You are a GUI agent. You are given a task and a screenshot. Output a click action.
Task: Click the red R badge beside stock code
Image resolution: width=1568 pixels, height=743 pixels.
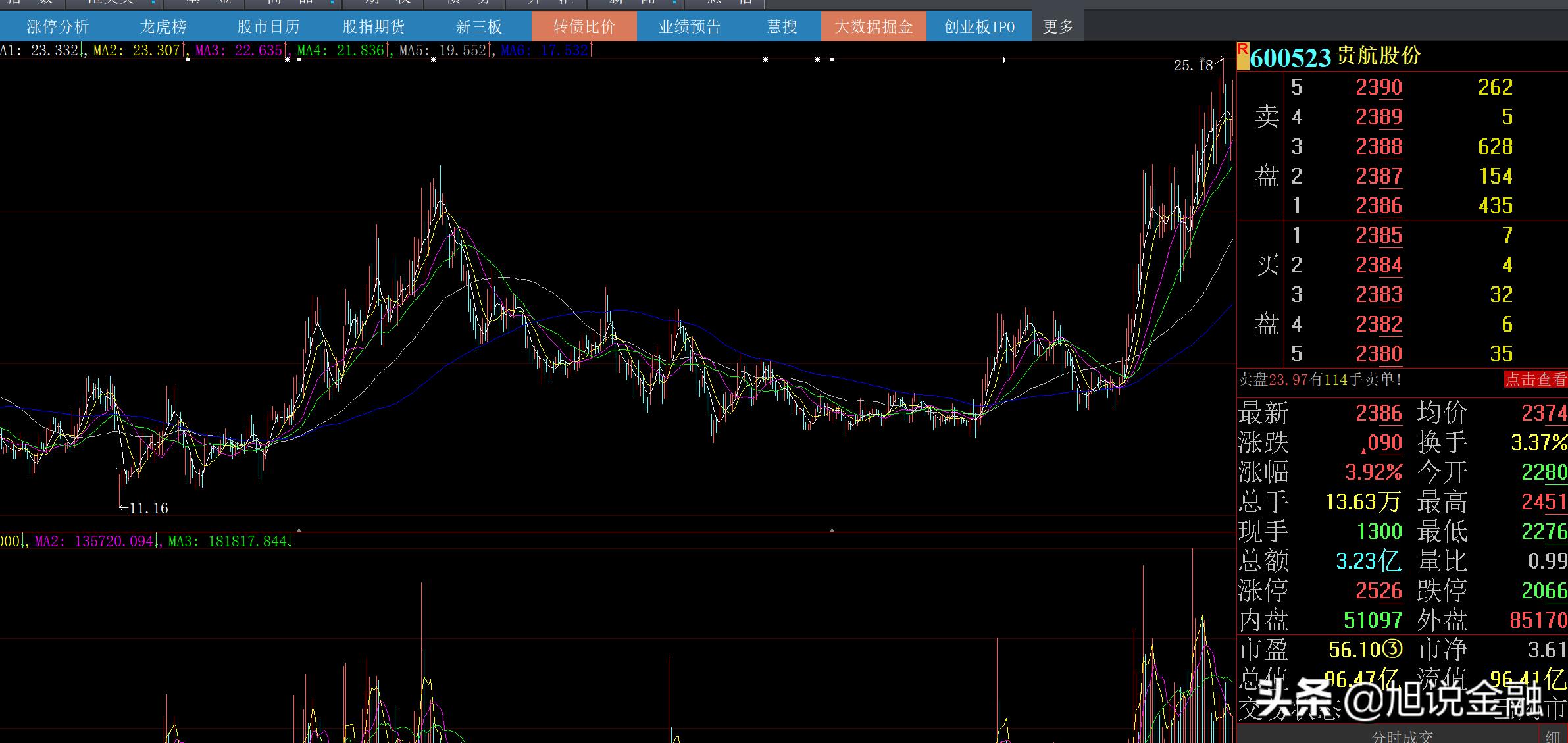(x=1243, y=55)
